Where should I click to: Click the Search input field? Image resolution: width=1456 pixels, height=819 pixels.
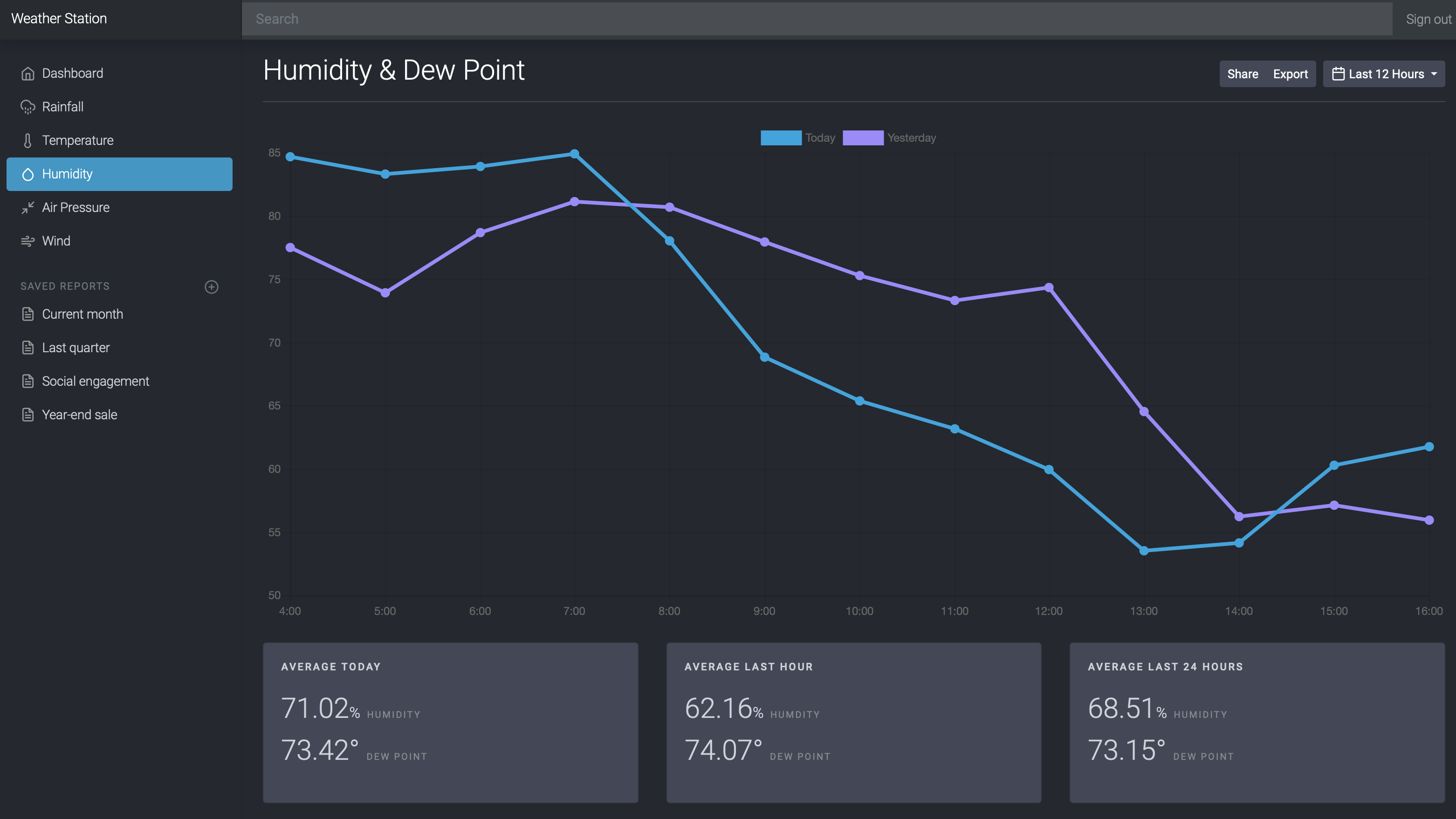(816, 19)
